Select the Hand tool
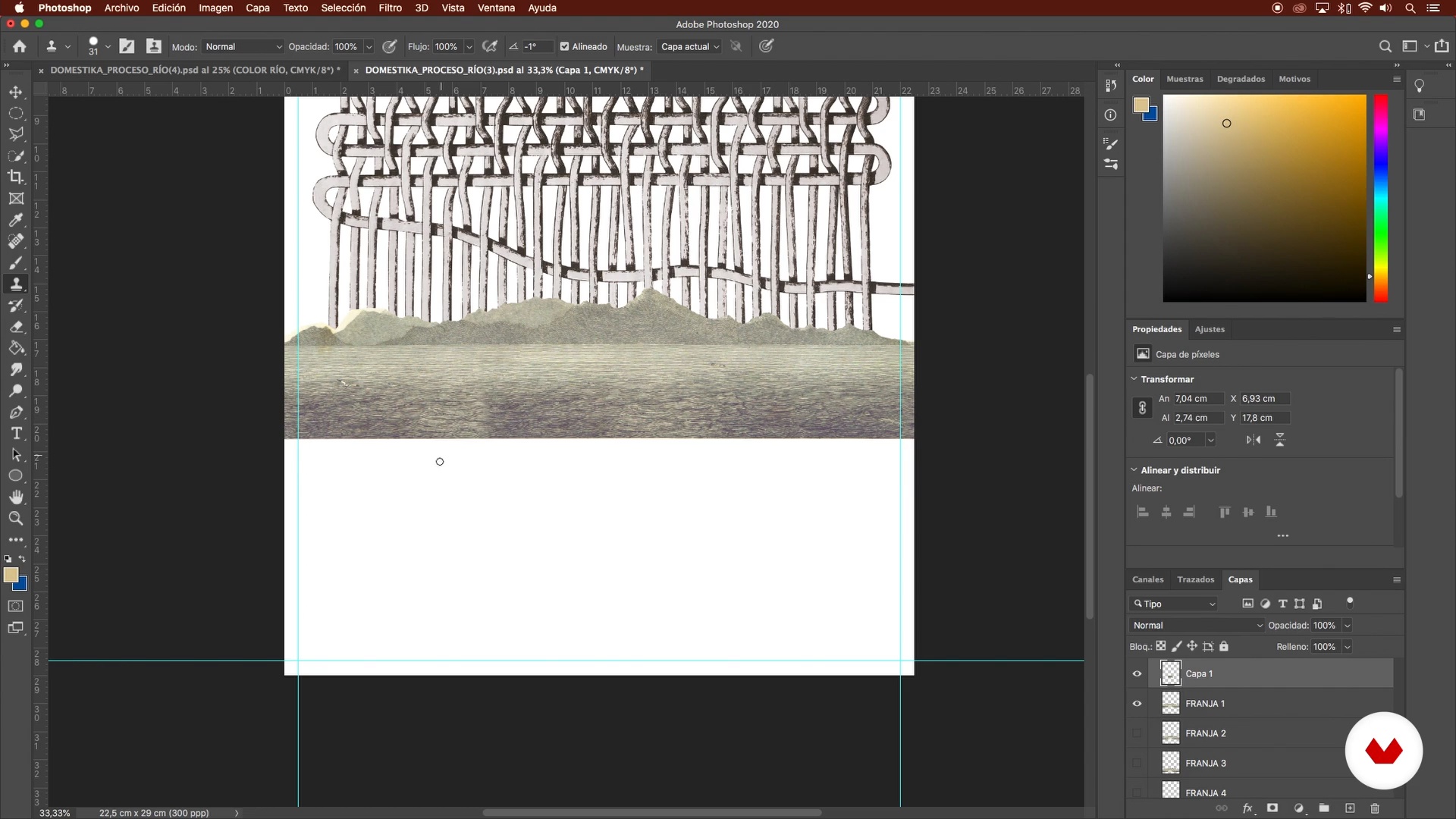This screenshot has width=1456, height=819. (16, 497)
